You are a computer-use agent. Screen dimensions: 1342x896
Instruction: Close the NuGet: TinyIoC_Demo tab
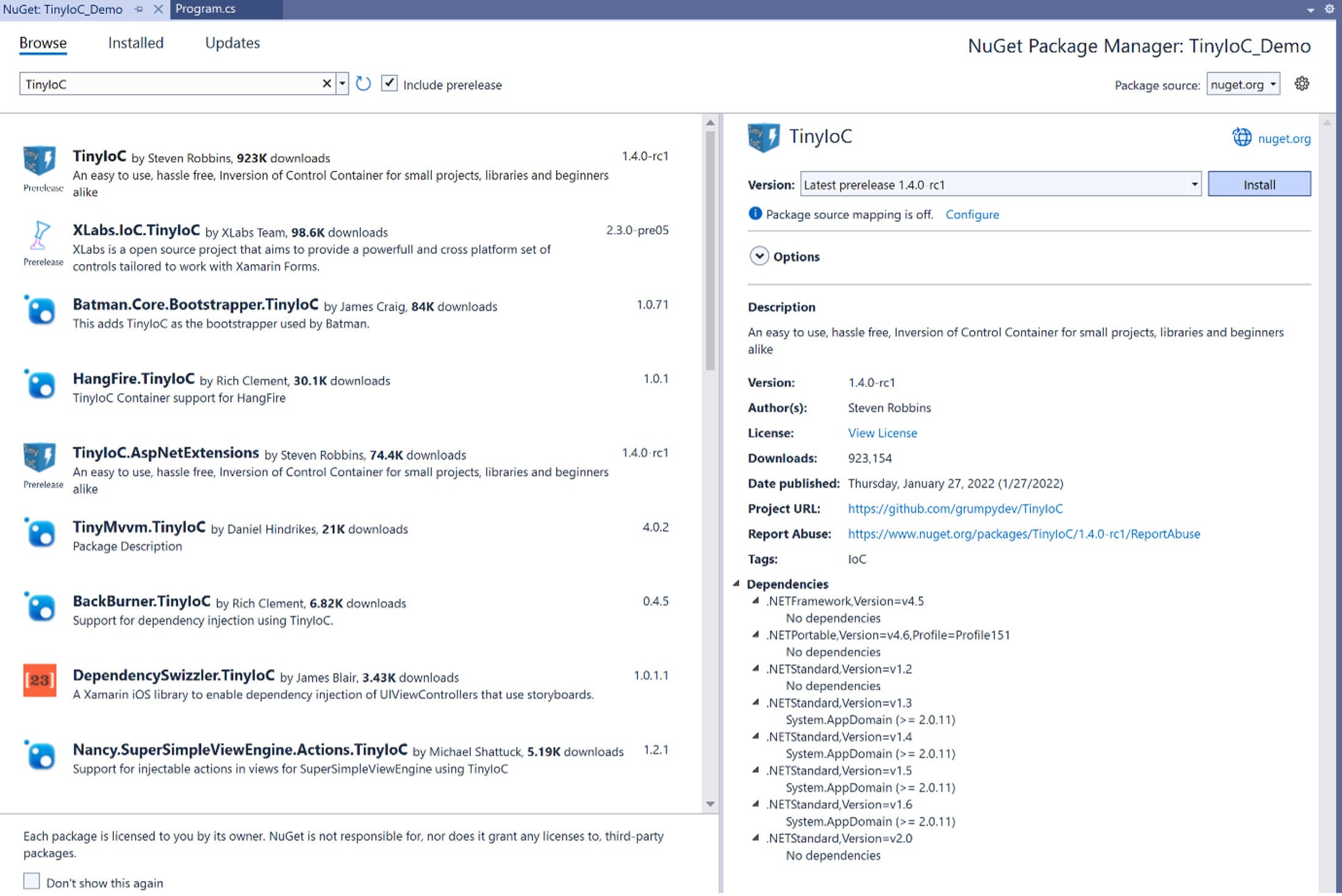(158, 9)
